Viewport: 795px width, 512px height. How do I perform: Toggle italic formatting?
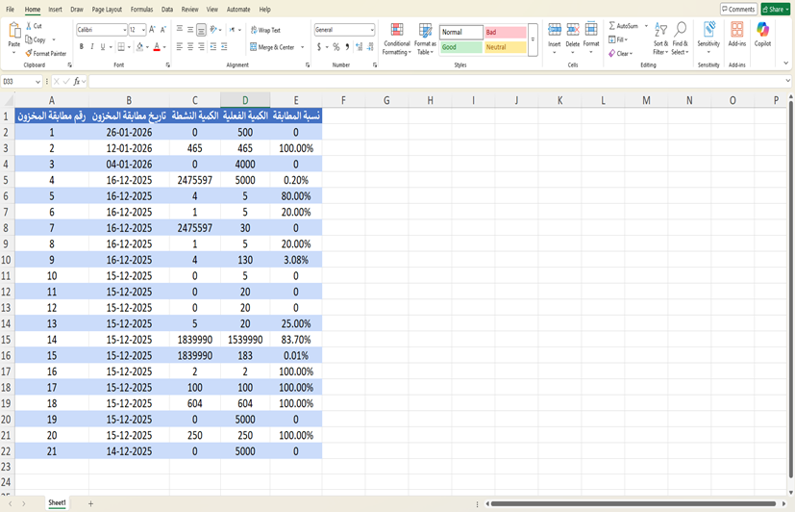point(92,46)
